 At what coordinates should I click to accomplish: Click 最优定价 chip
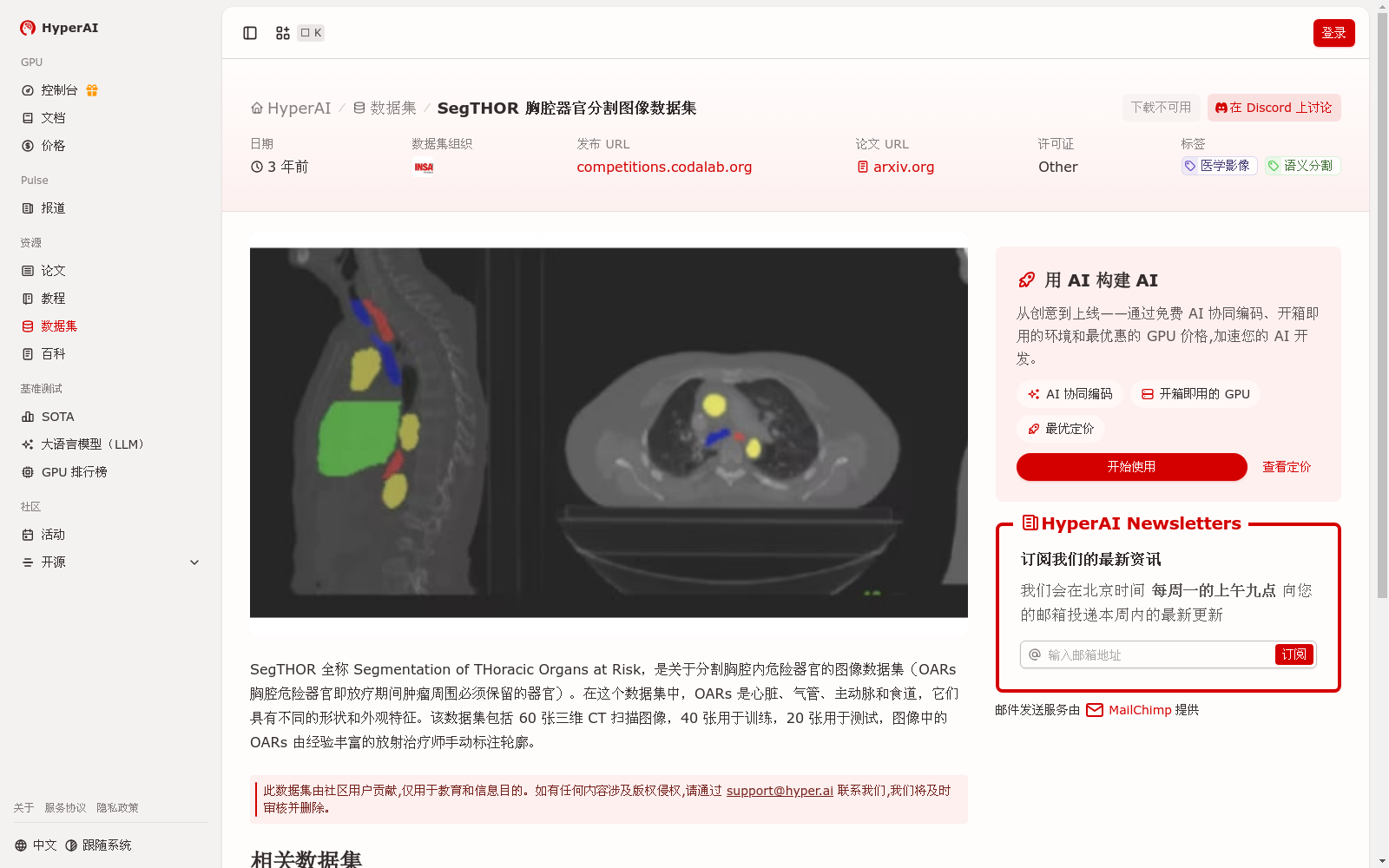point(1061,429)
